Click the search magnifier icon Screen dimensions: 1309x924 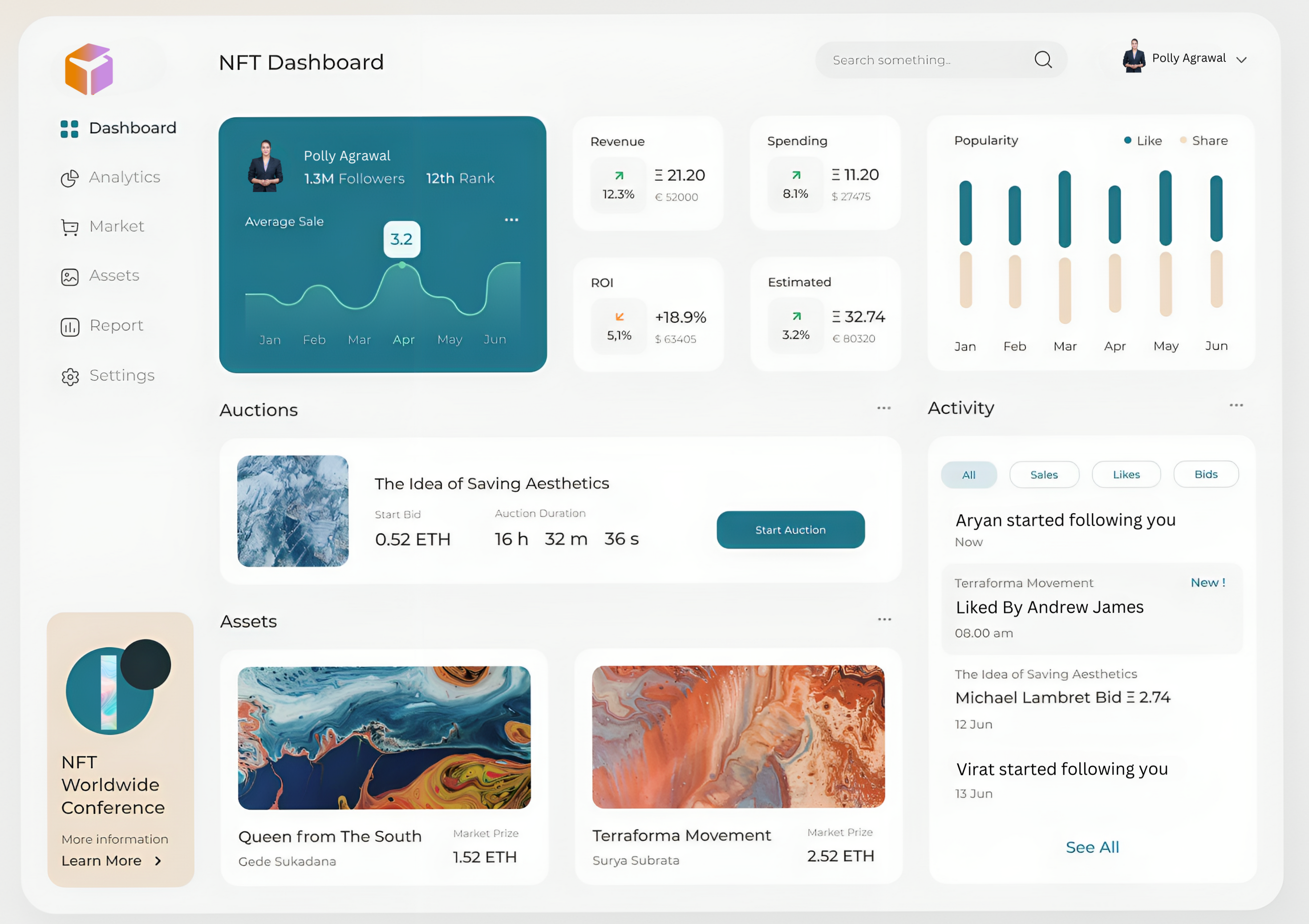click(x=1043, y=59)
